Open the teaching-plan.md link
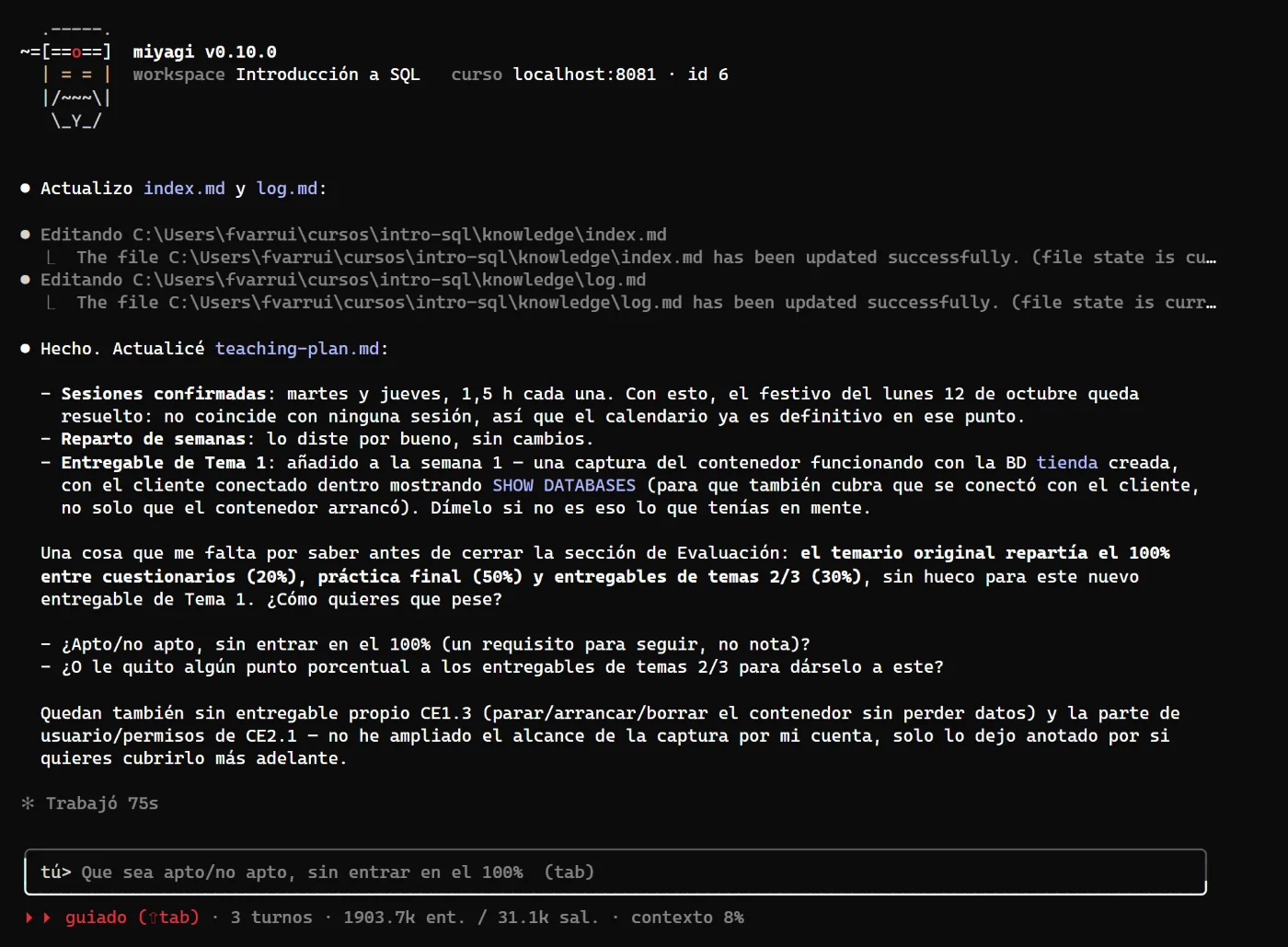Viewport: 1288px width, 947px height. pos(297,349)
